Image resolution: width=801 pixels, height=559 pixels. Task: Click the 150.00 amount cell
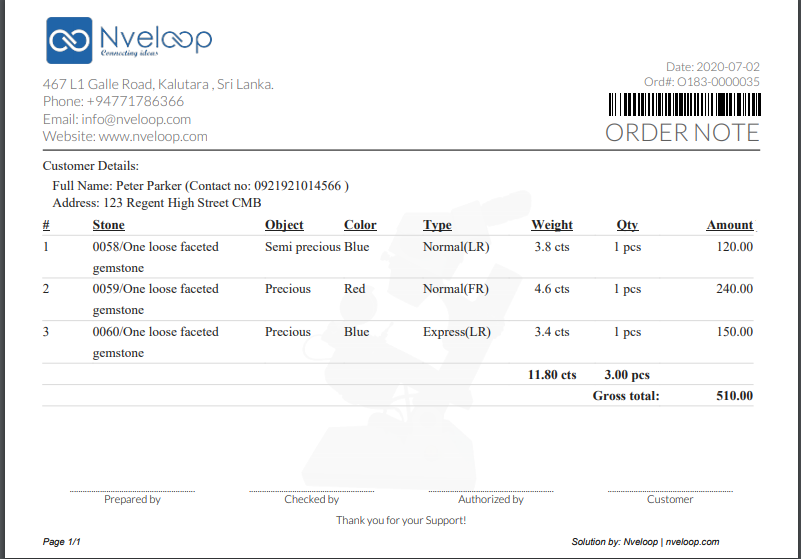coord(735,332)
